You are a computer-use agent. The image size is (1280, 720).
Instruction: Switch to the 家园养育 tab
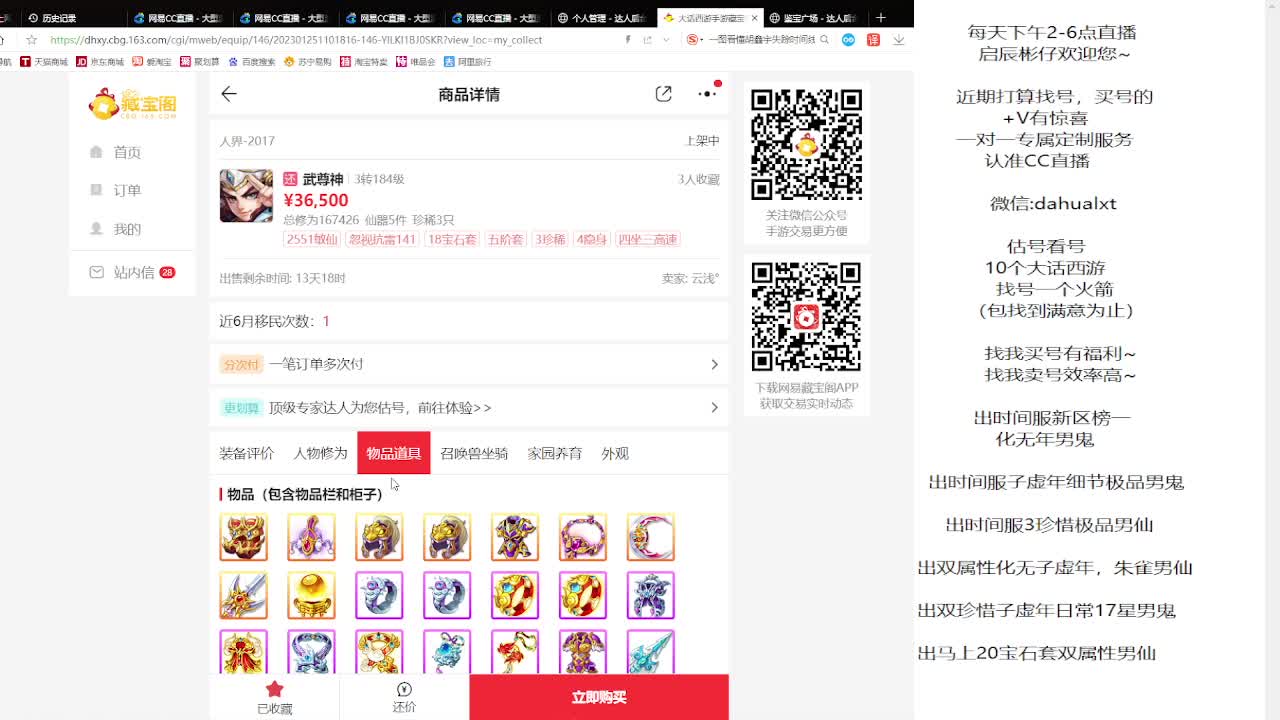tap(555, 453)
